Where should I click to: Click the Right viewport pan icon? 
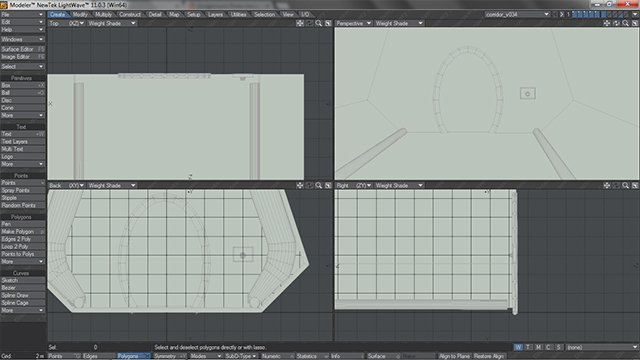point(607,185)
